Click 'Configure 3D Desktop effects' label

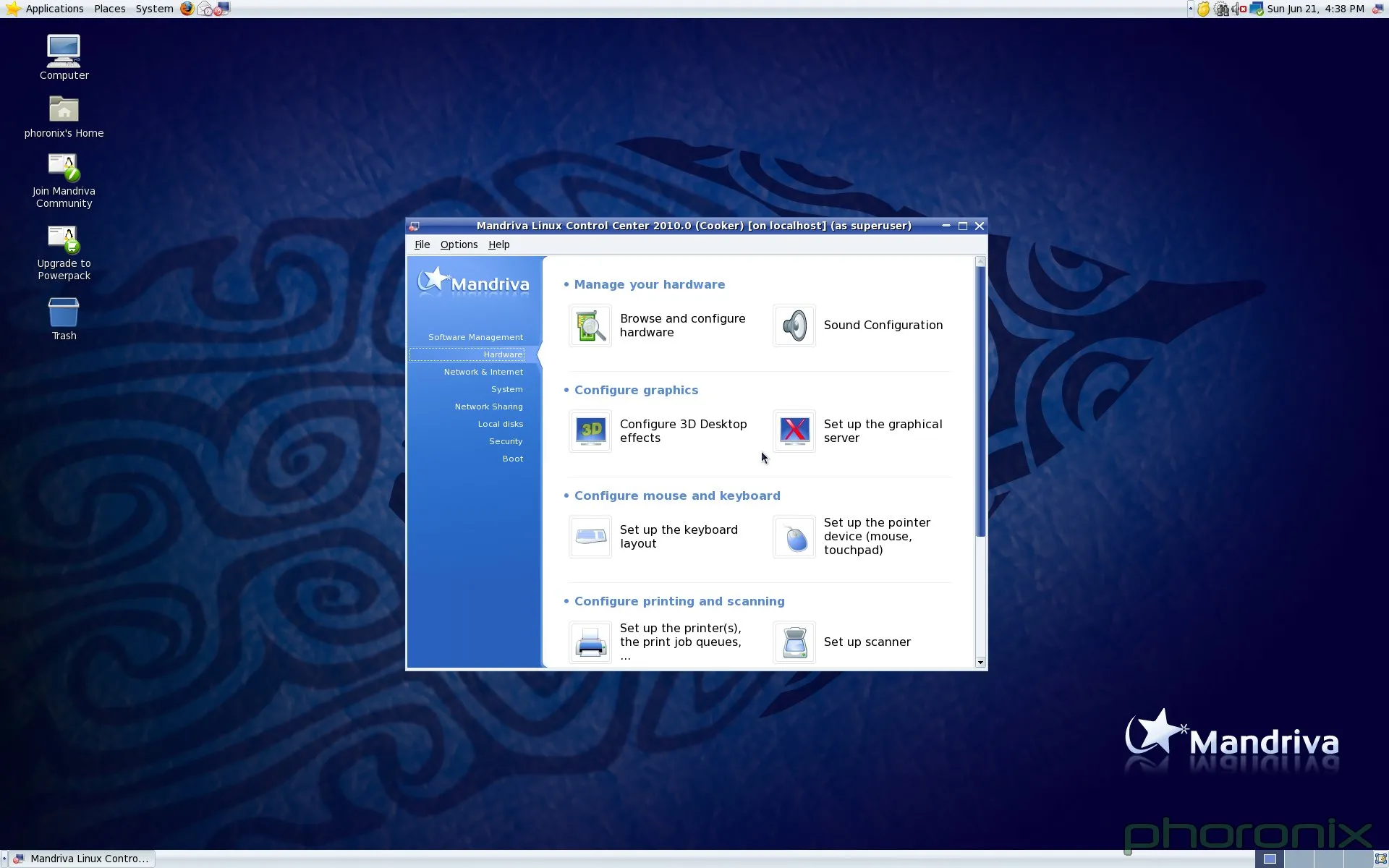pos(683,431)
